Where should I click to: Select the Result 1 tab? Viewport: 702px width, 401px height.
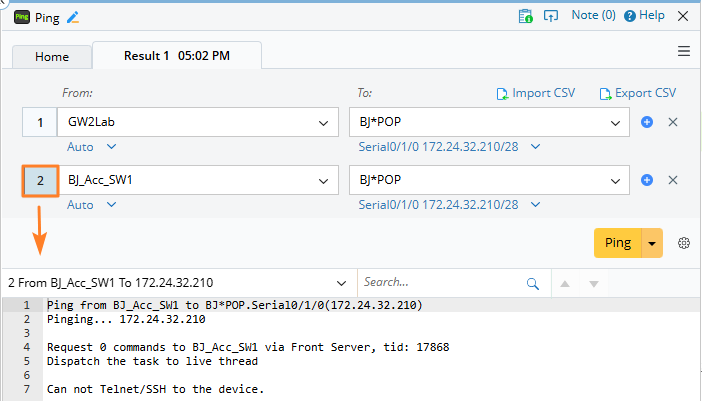(176, 56)
